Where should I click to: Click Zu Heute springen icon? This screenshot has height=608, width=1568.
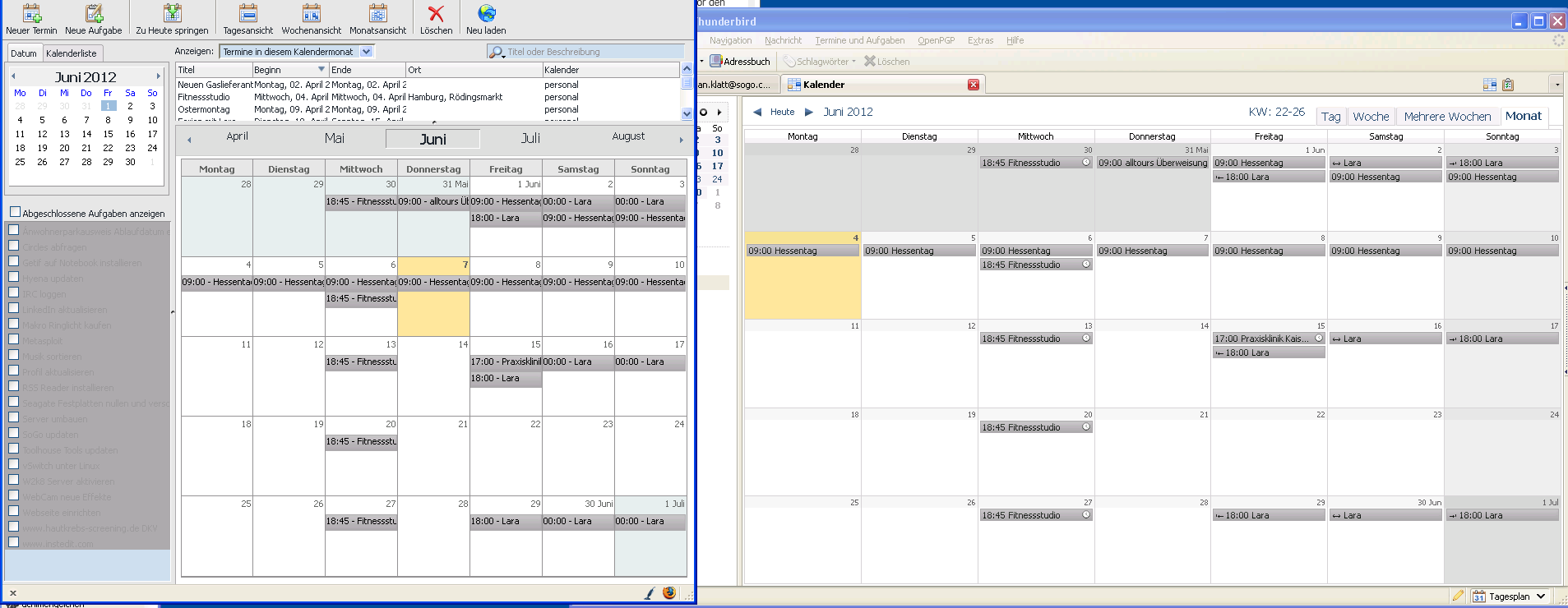click(x=172, y=14)
